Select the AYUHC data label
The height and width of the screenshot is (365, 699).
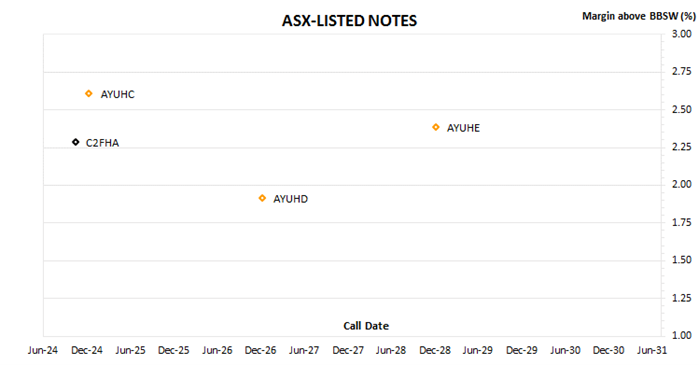point(118,94)
